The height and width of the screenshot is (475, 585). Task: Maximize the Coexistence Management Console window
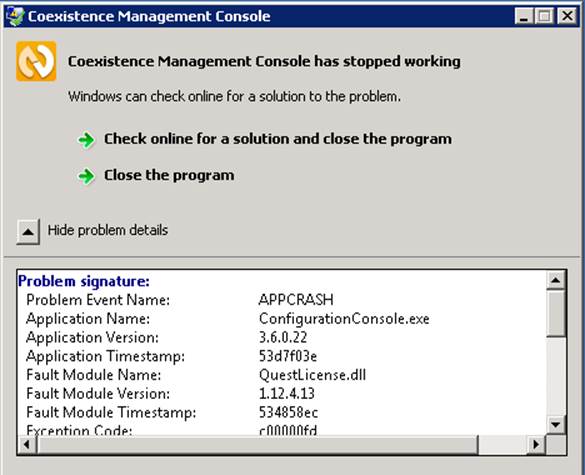point(544,16)
